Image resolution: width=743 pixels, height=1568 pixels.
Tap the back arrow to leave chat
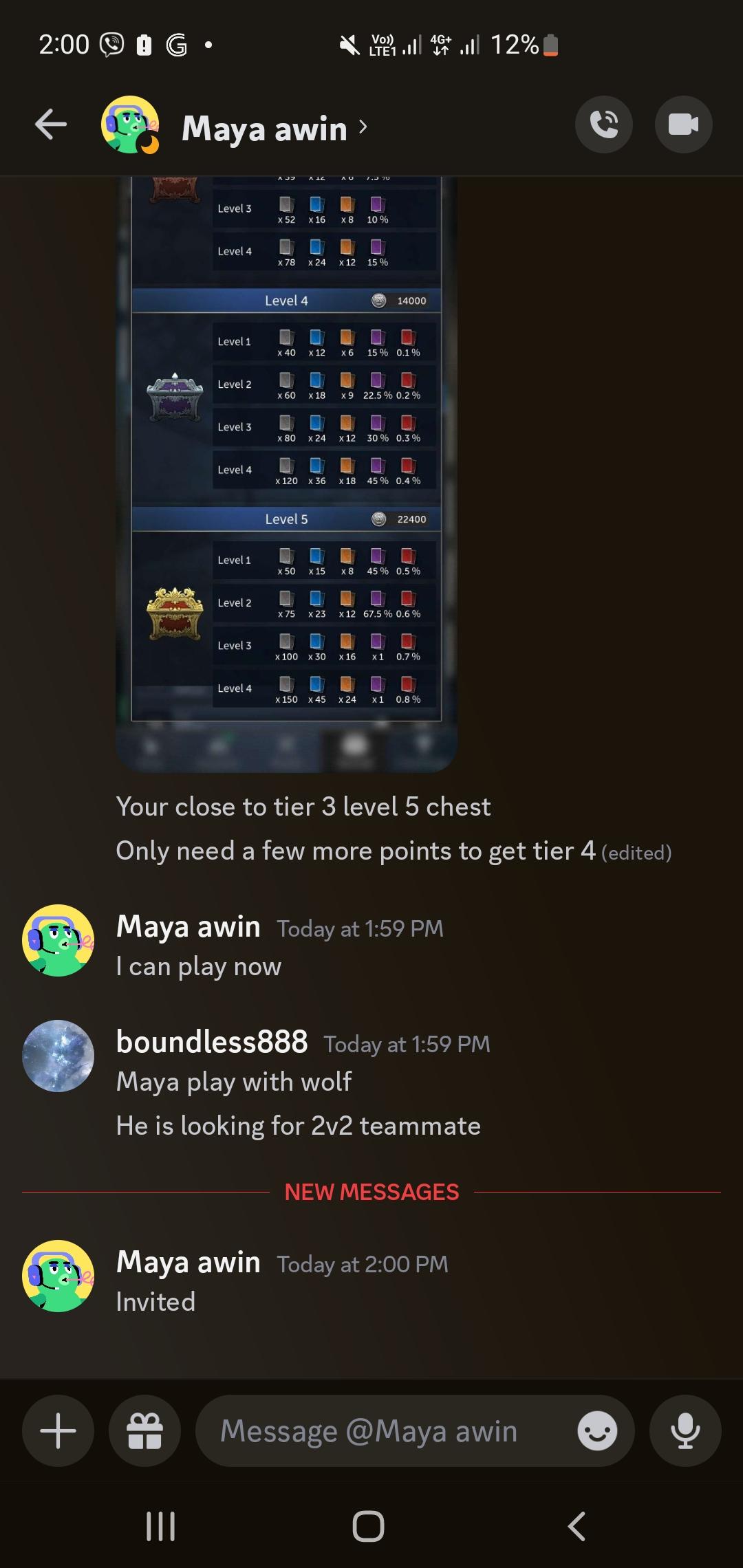[51, 124]
